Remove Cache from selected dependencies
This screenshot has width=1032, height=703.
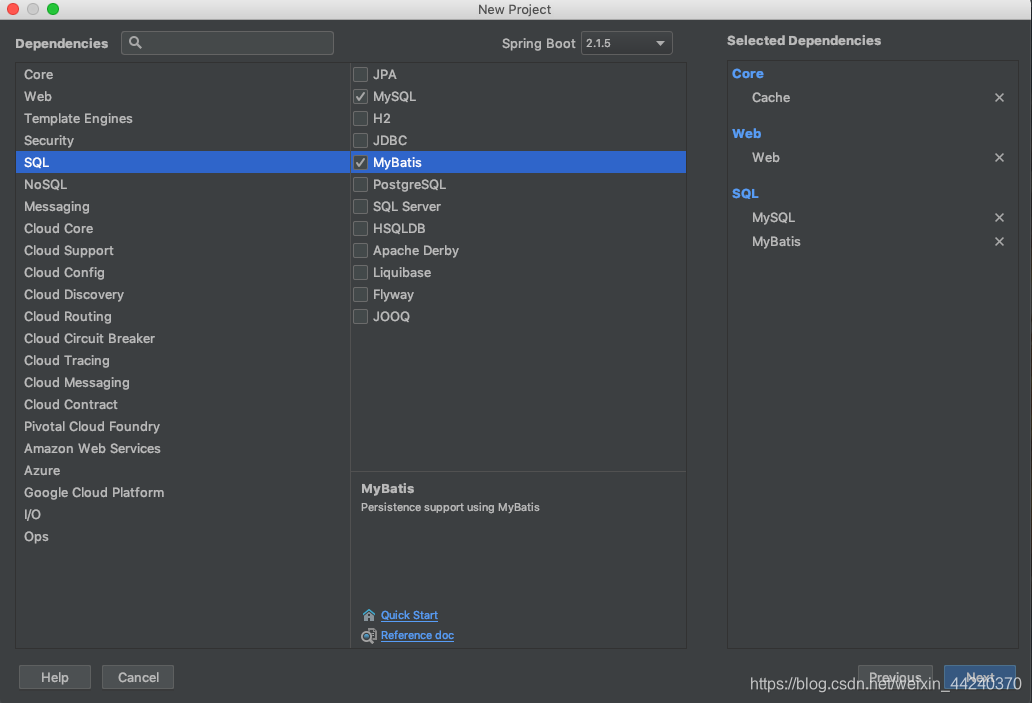999,97
